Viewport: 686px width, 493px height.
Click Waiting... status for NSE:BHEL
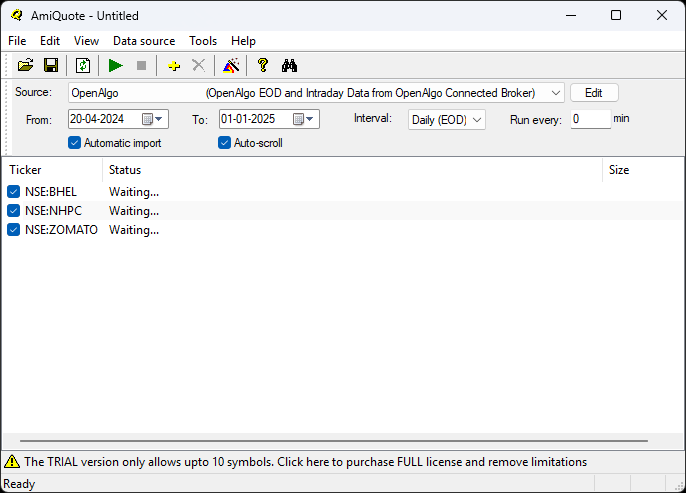pyautogui.click(x=134, y=192)
